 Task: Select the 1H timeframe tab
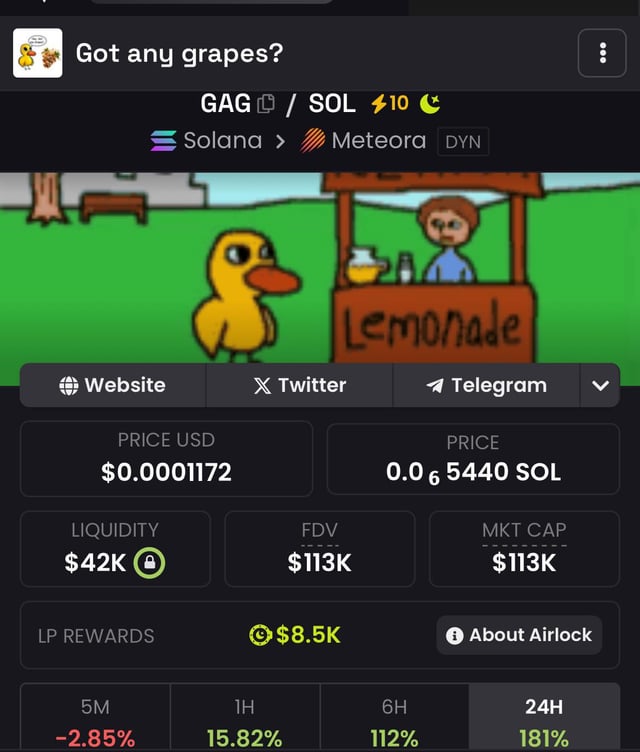pos(245,718)
